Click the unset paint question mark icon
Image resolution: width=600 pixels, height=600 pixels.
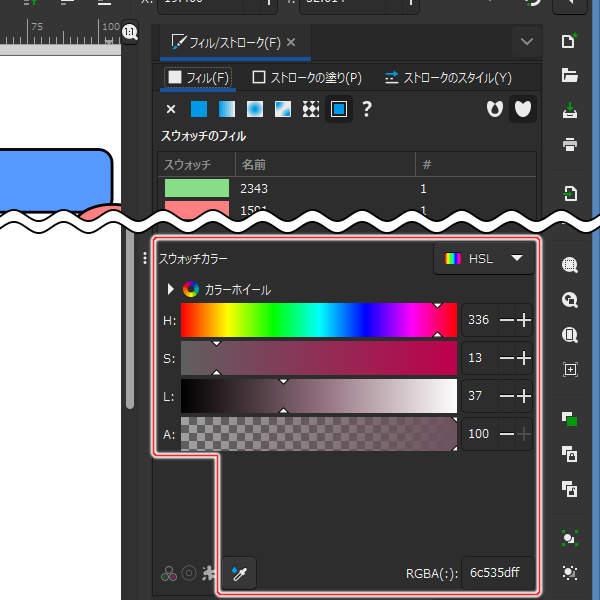tap(367, 109)
